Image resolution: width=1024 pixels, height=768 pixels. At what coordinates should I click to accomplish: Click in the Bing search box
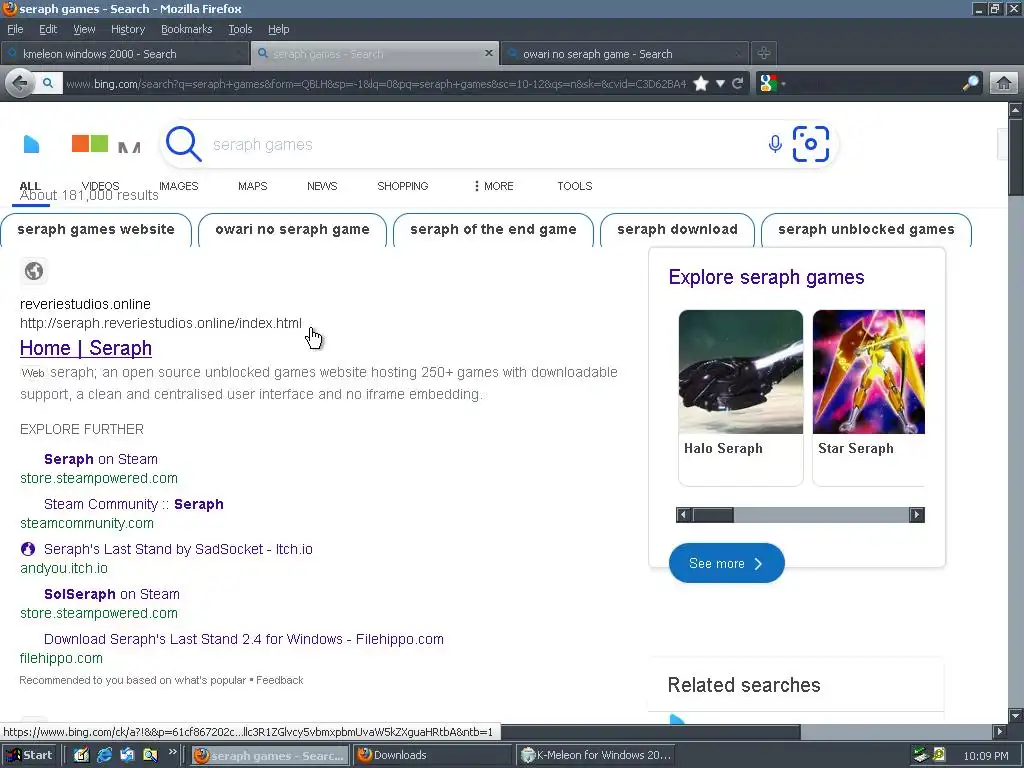click(x=483, y=144)
